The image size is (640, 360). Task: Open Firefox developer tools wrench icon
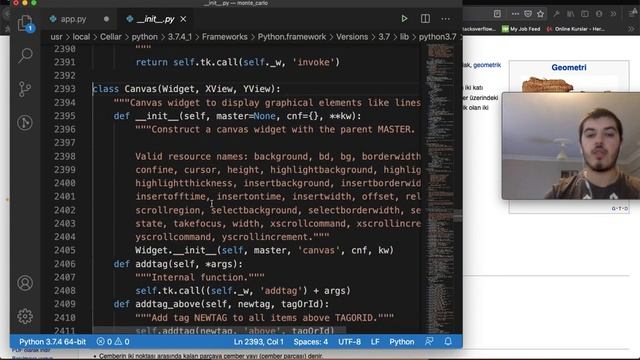pyautogui.click(x=556, y=14)
